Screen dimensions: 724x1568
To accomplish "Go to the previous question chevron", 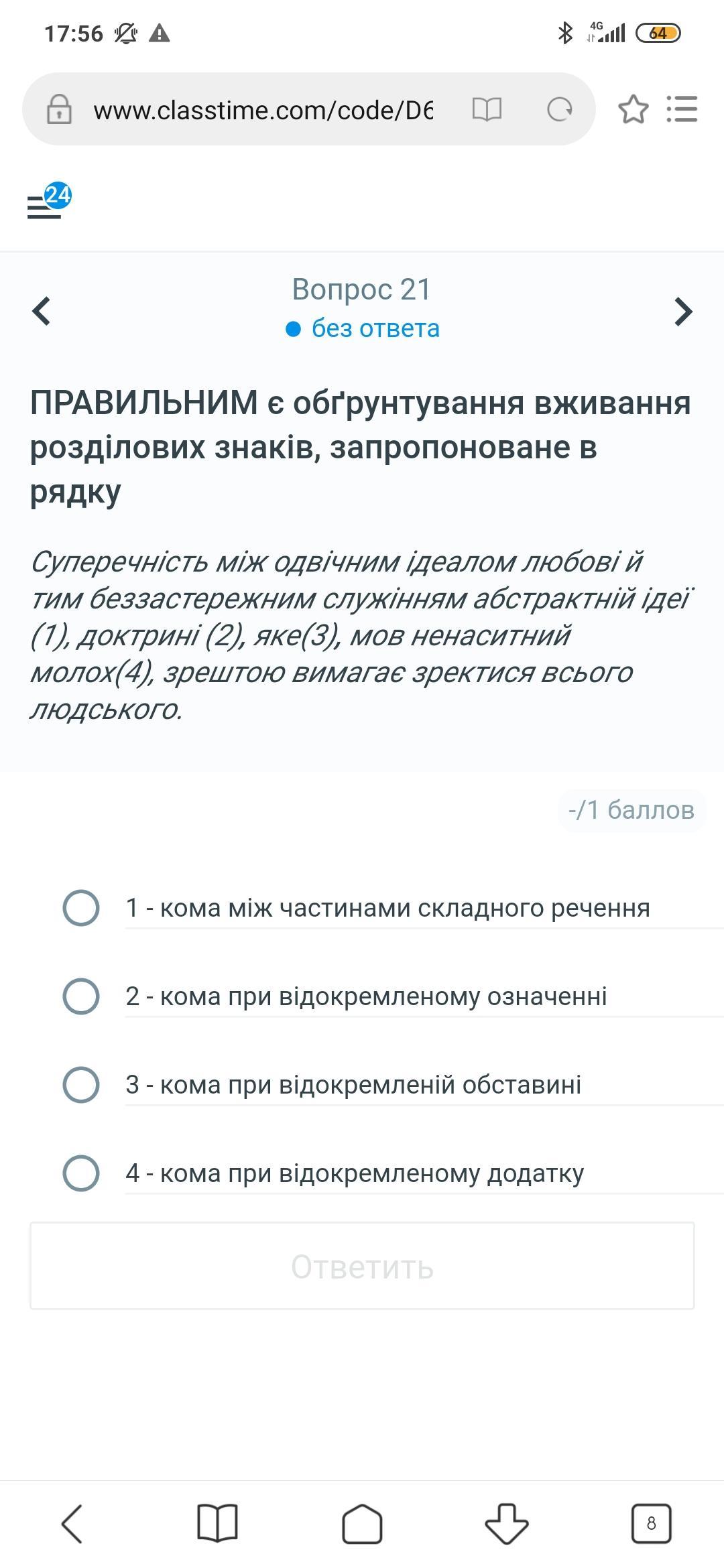I will (42, 311).
